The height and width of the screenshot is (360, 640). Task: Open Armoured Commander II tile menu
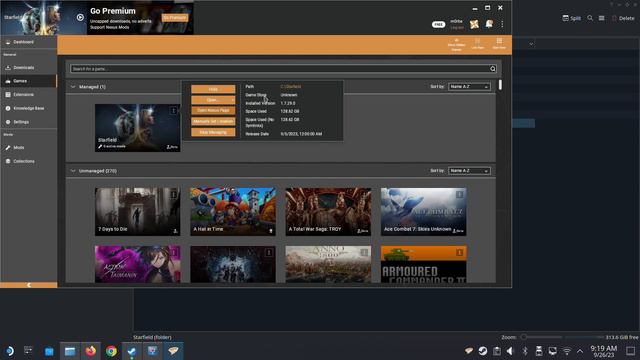460,253
